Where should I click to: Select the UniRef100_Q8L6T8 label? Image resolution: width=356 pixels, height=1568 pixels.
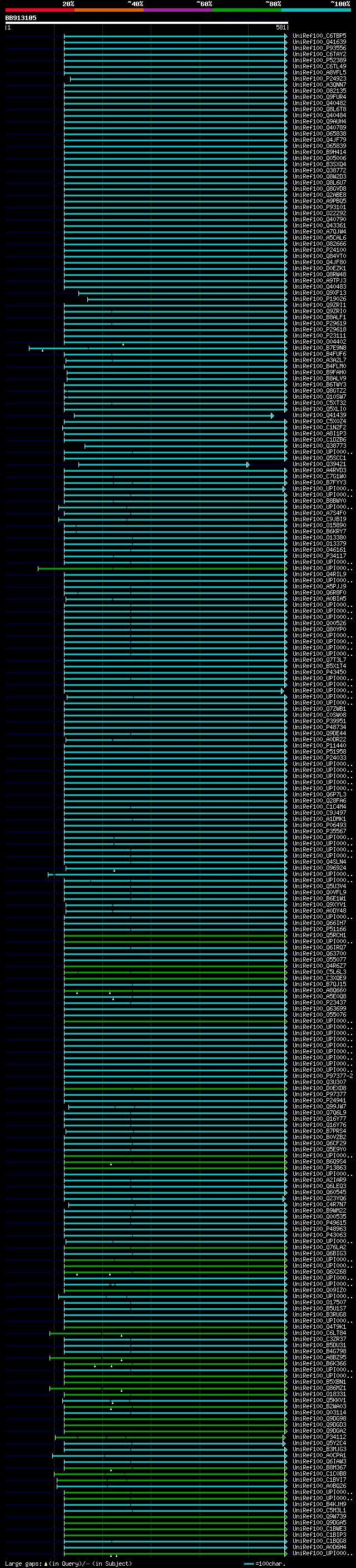click(319, 109)
